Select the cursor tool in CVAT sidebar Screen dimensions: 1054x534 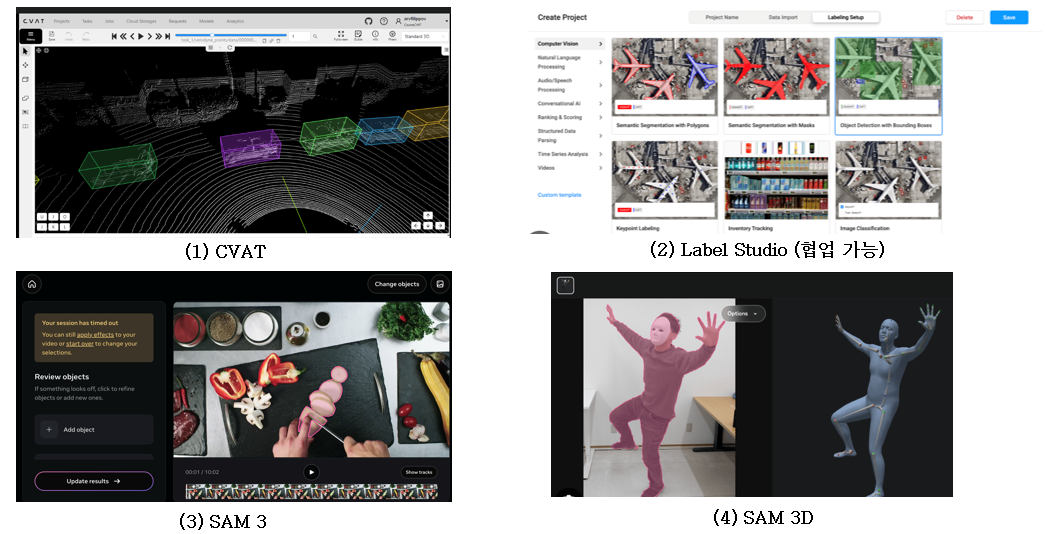tap(26, 51)
